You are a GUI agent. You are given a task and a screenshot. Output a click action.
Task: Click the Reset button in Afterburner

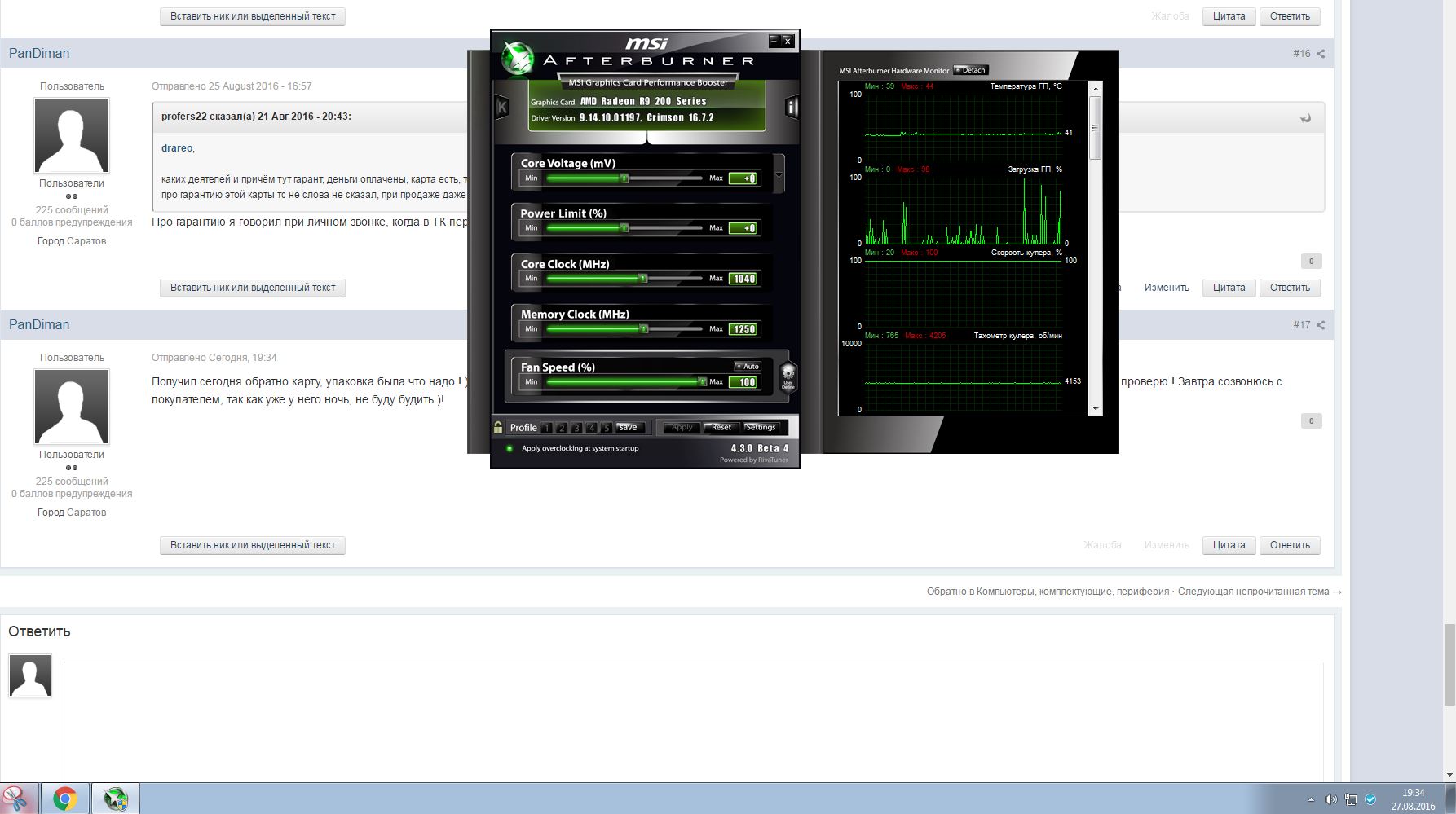(x=721, y=427)
